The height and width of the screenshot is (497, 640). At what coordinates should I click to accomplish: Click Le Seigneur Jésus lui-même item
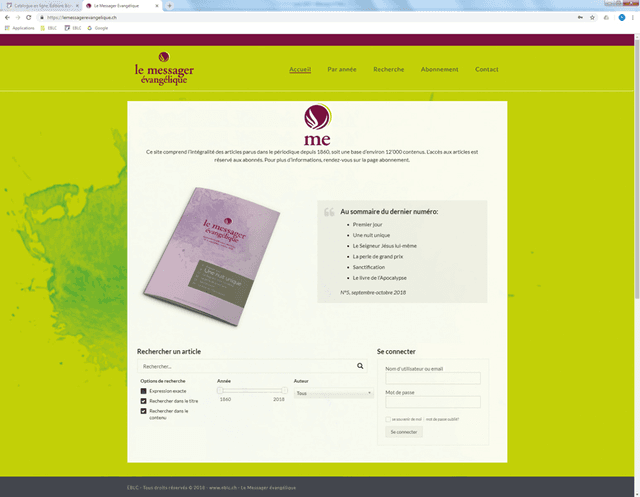pyautogui.click(x=384, y=246)
